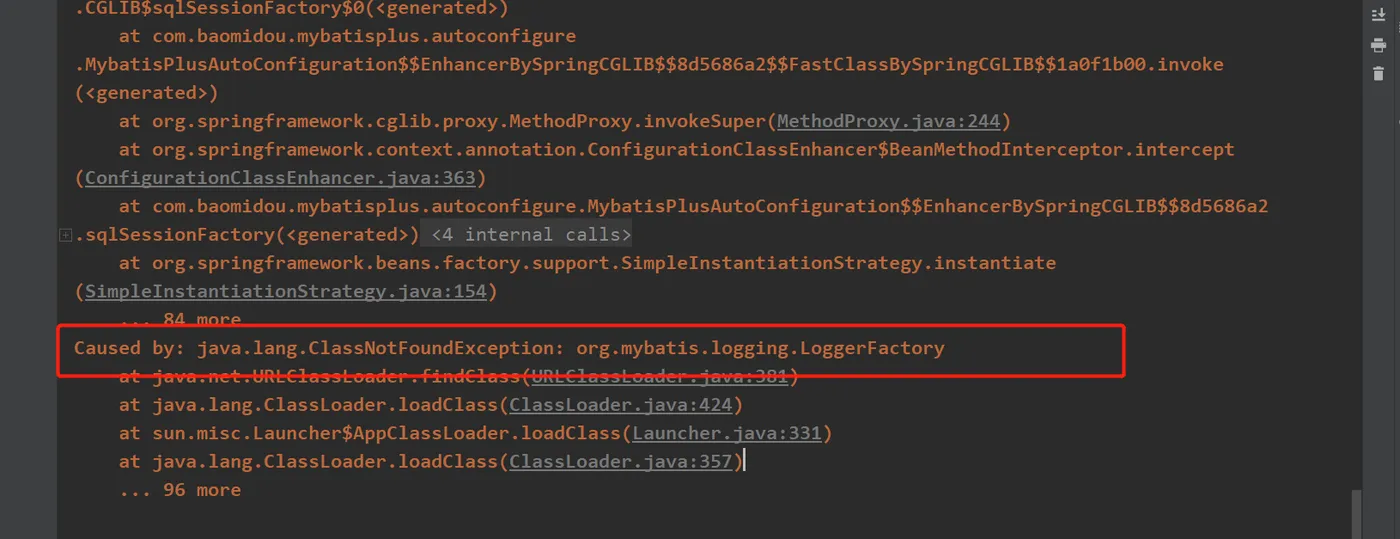Click the vertical scrollbar thumb of console
Image resolution: width=1400 pixels, height=539 pixels.
1356,514
